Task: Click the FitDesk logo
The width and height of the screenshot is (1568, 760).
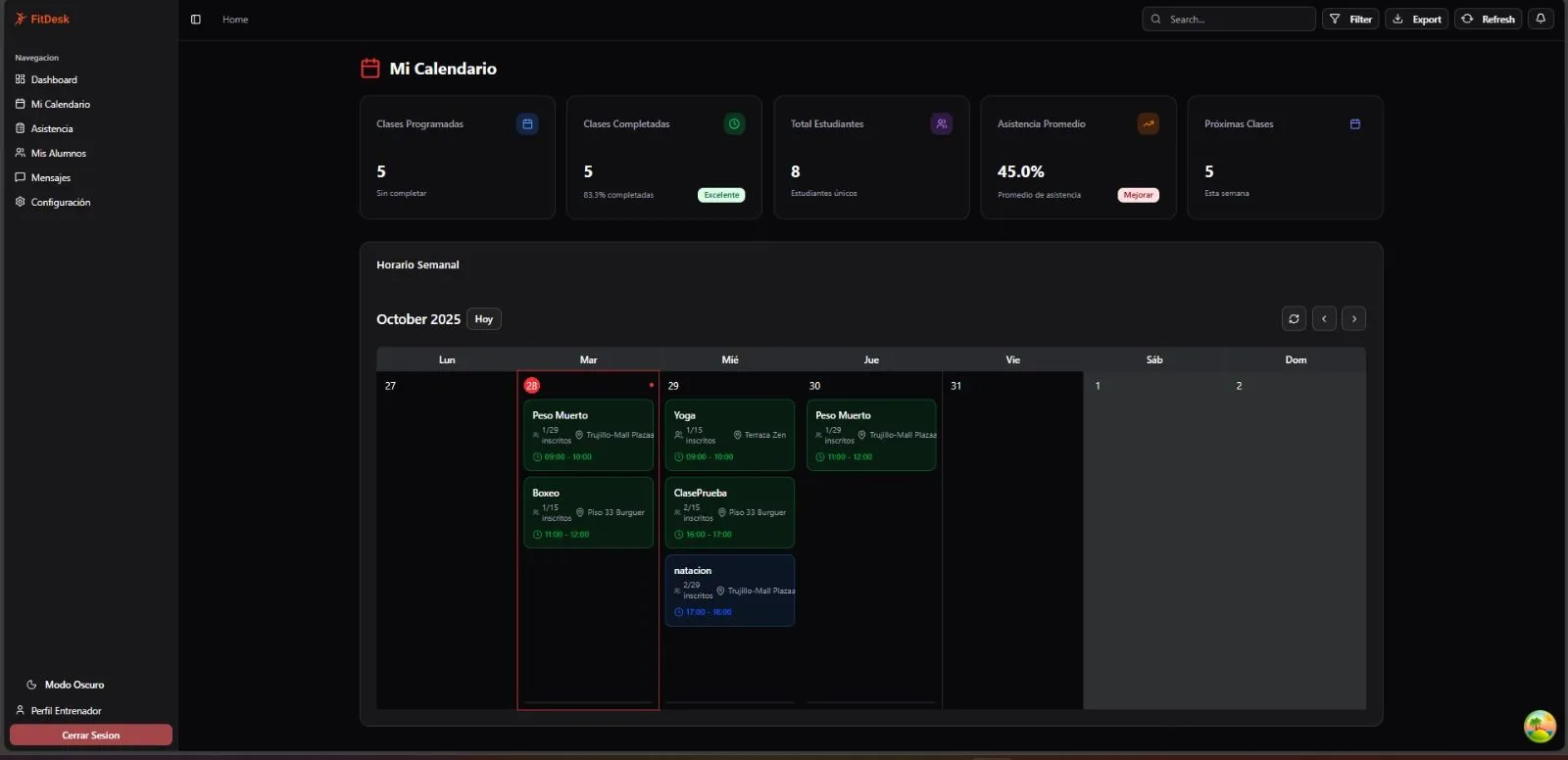Action: pyautogui.click(x=42, y=19)
